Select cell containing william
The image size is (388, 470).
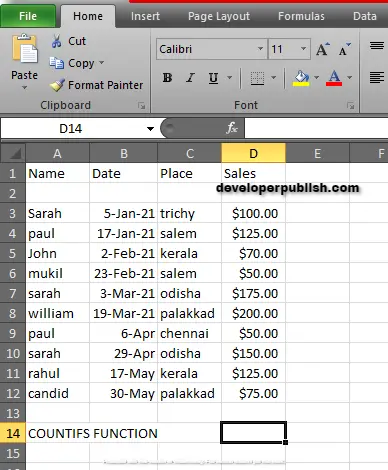click(x=57, y=313)
